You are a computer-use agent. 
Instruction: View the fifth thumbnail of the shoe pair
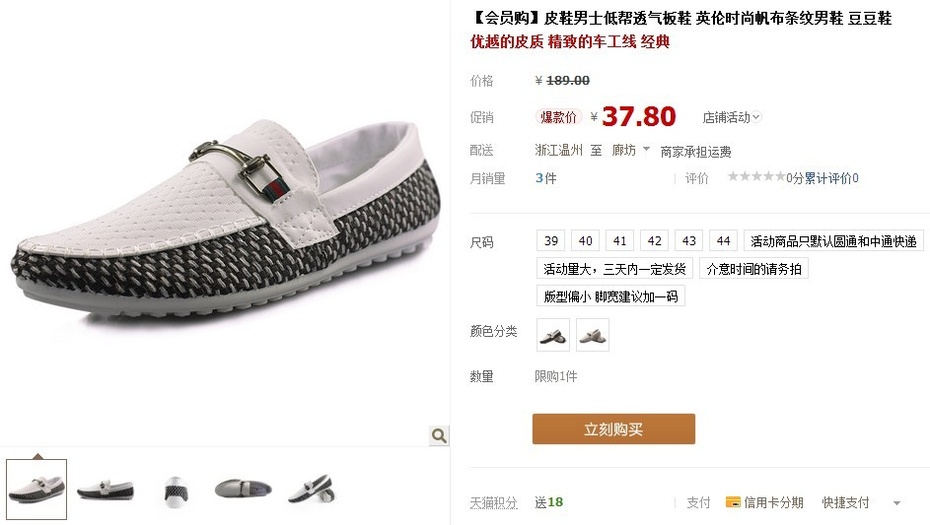312,489
